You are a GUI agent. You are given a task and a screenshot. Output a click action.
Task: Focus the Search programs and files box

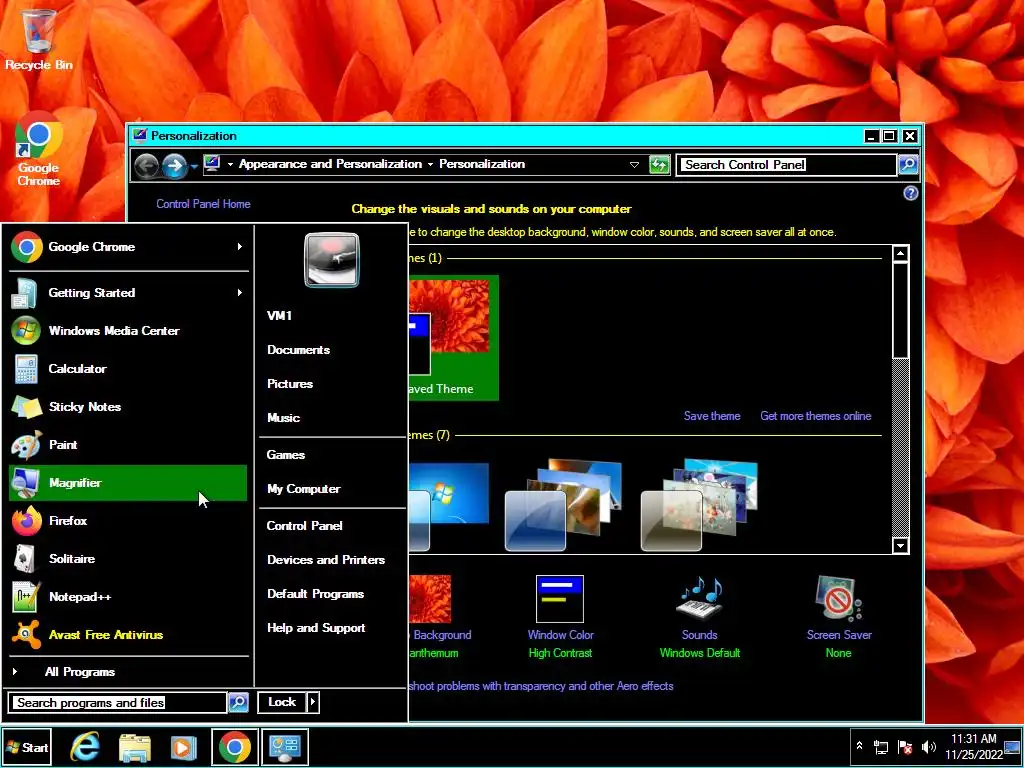[x=118, y=703]
